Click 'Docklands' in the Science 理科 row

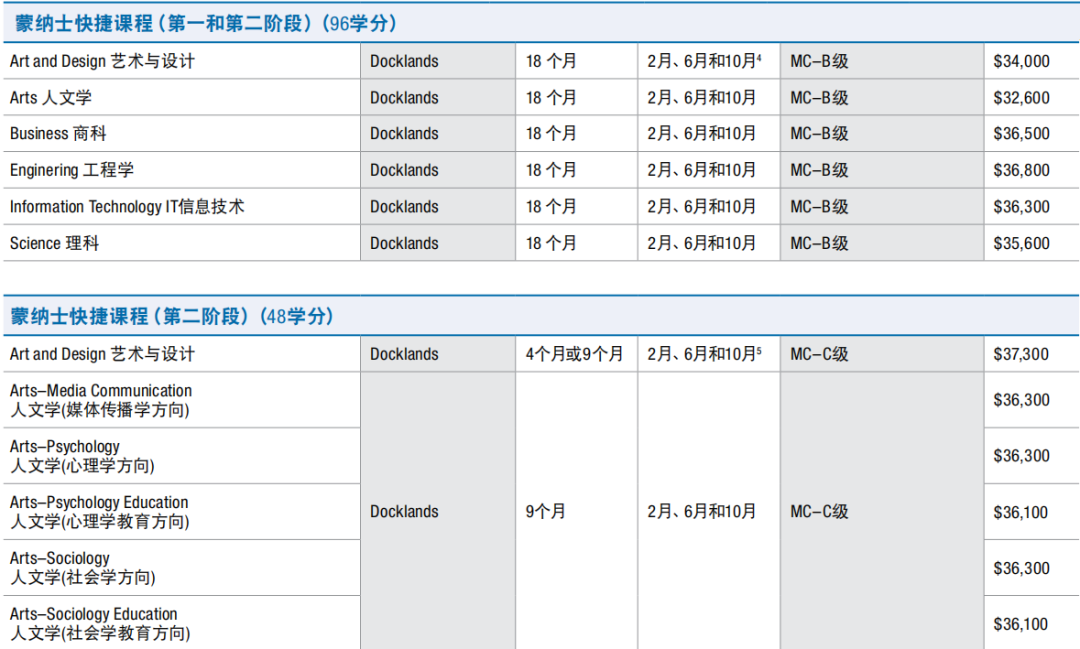coord(404,243)
